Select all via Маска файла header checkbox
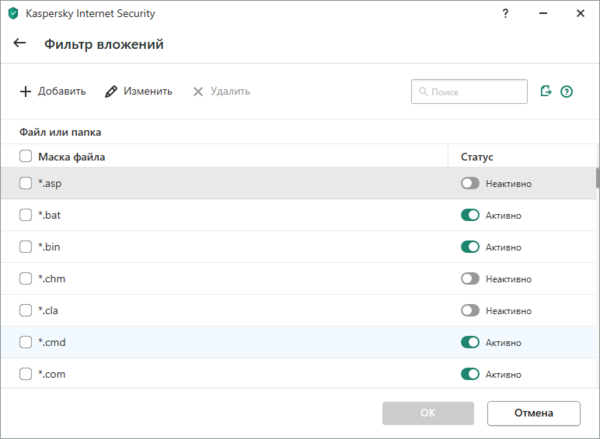 (26, 156)
